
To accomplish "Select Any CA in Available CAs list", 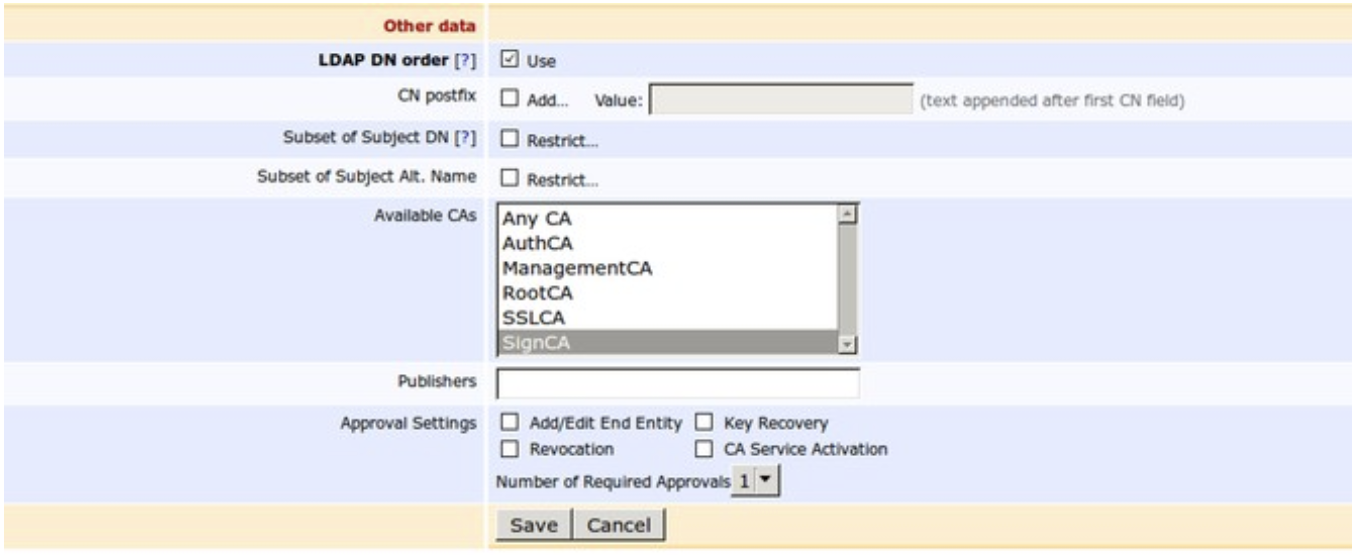I will pyautogui.click(x=537, y=218).
